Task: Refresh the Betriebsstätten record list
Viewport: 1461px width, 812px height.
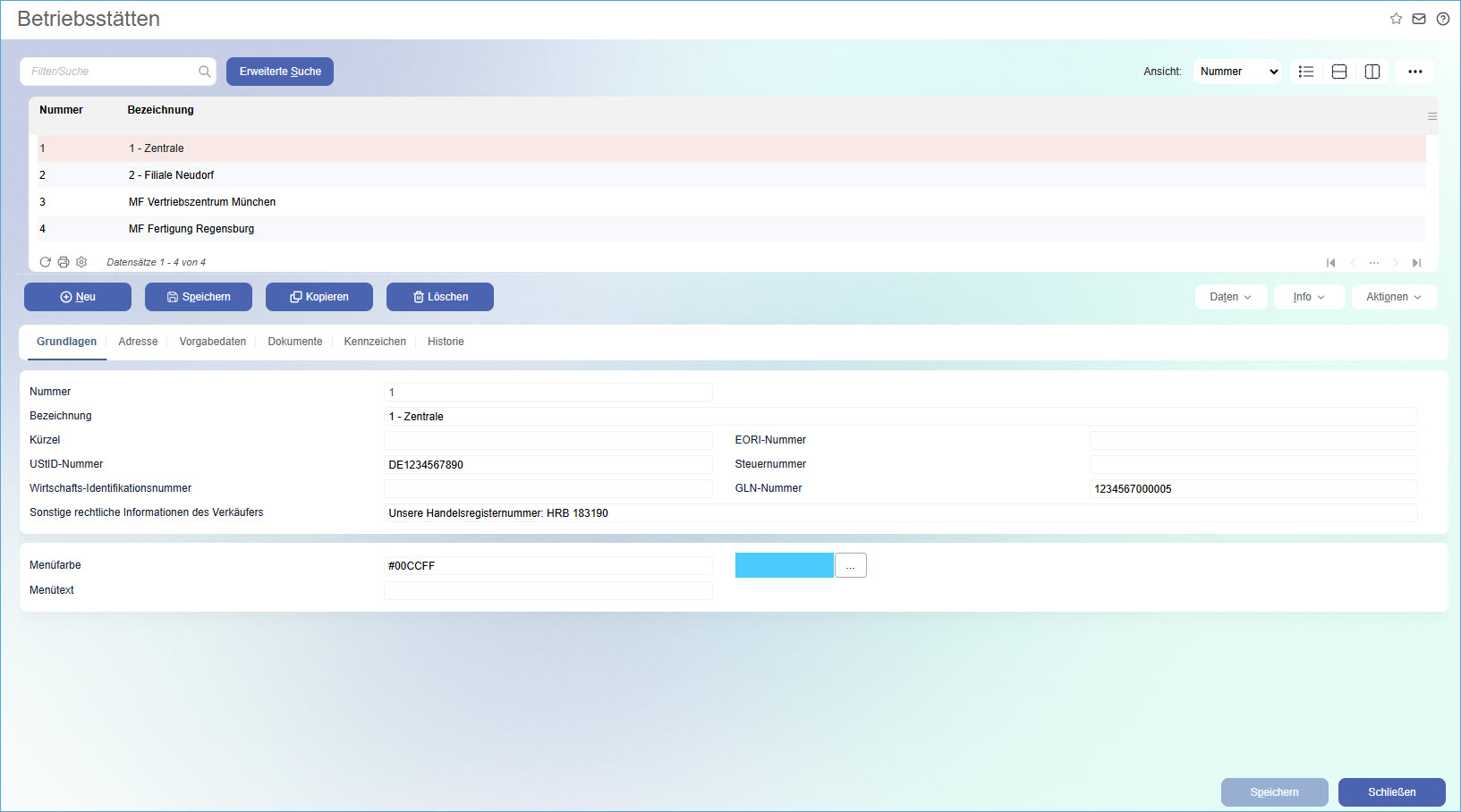Action: click(45, 261)
